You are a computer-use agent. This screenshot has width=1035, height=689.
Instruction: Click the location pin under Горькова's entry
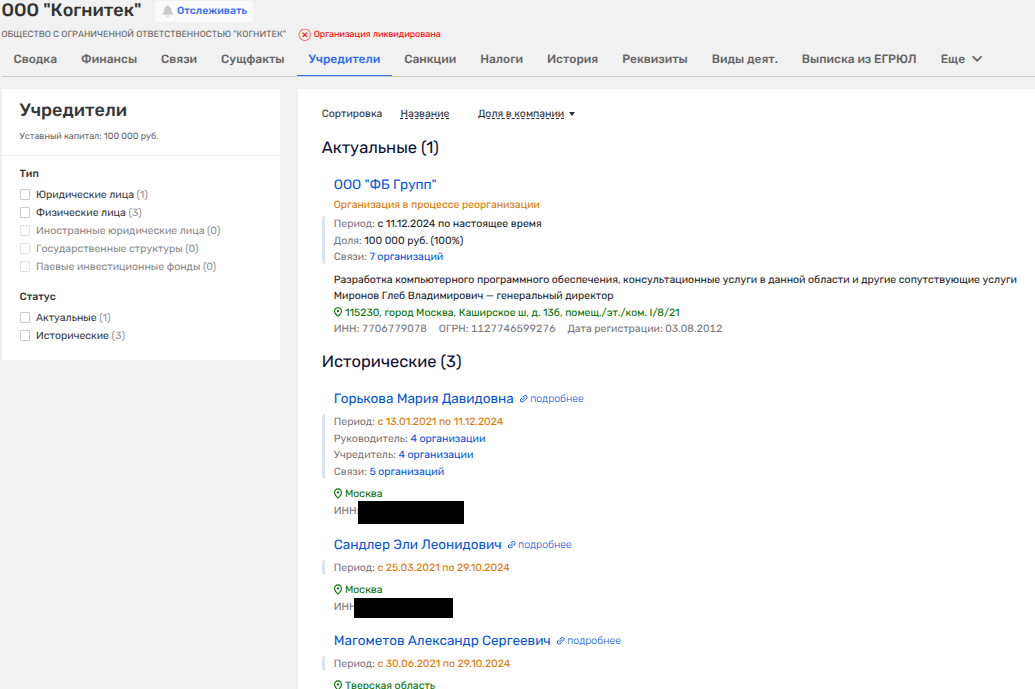pyautogui.click(x=338, y=494)
